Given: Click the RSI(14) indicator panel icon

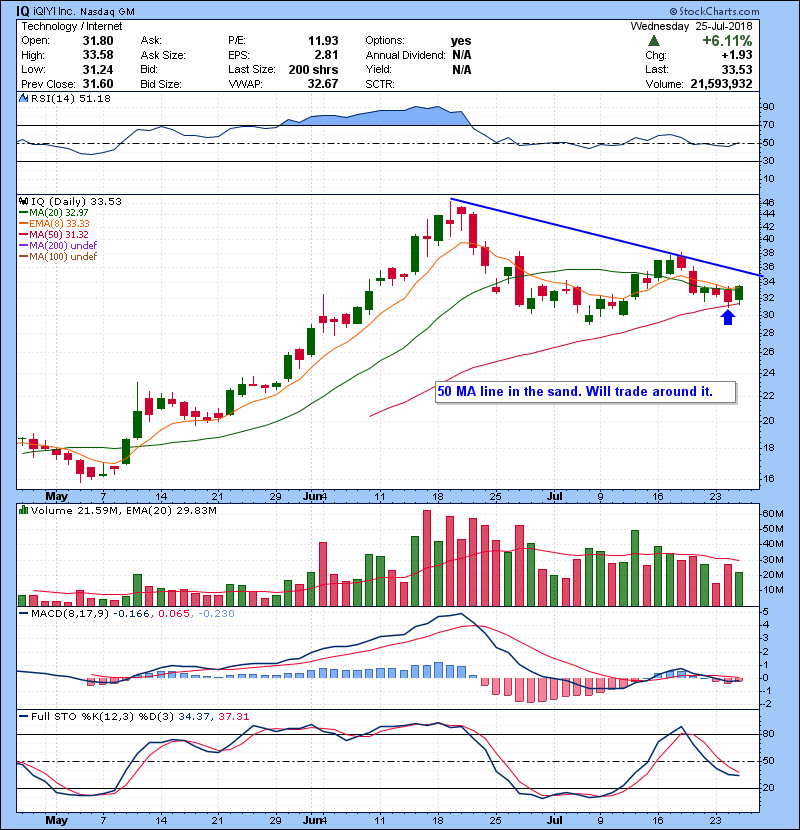Looking at the screenshot, I should (x=23, y=98).
